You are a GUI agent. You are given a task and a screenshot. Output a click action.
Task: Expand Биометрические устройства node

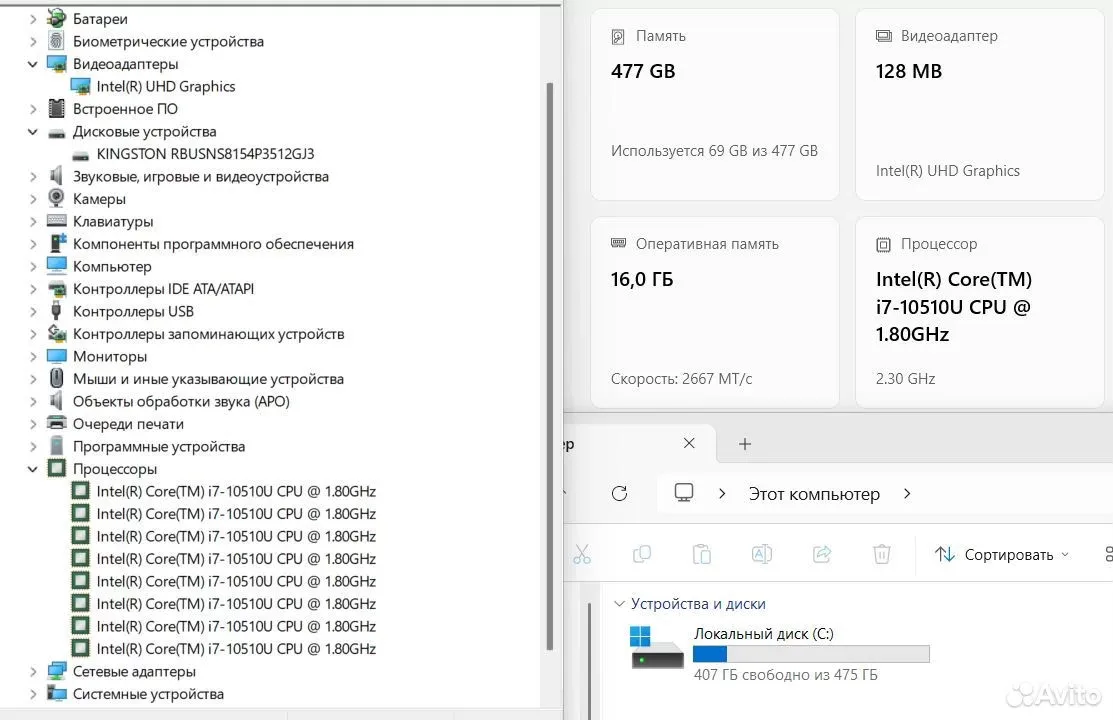pyautogui.click(x=33, y=42)
